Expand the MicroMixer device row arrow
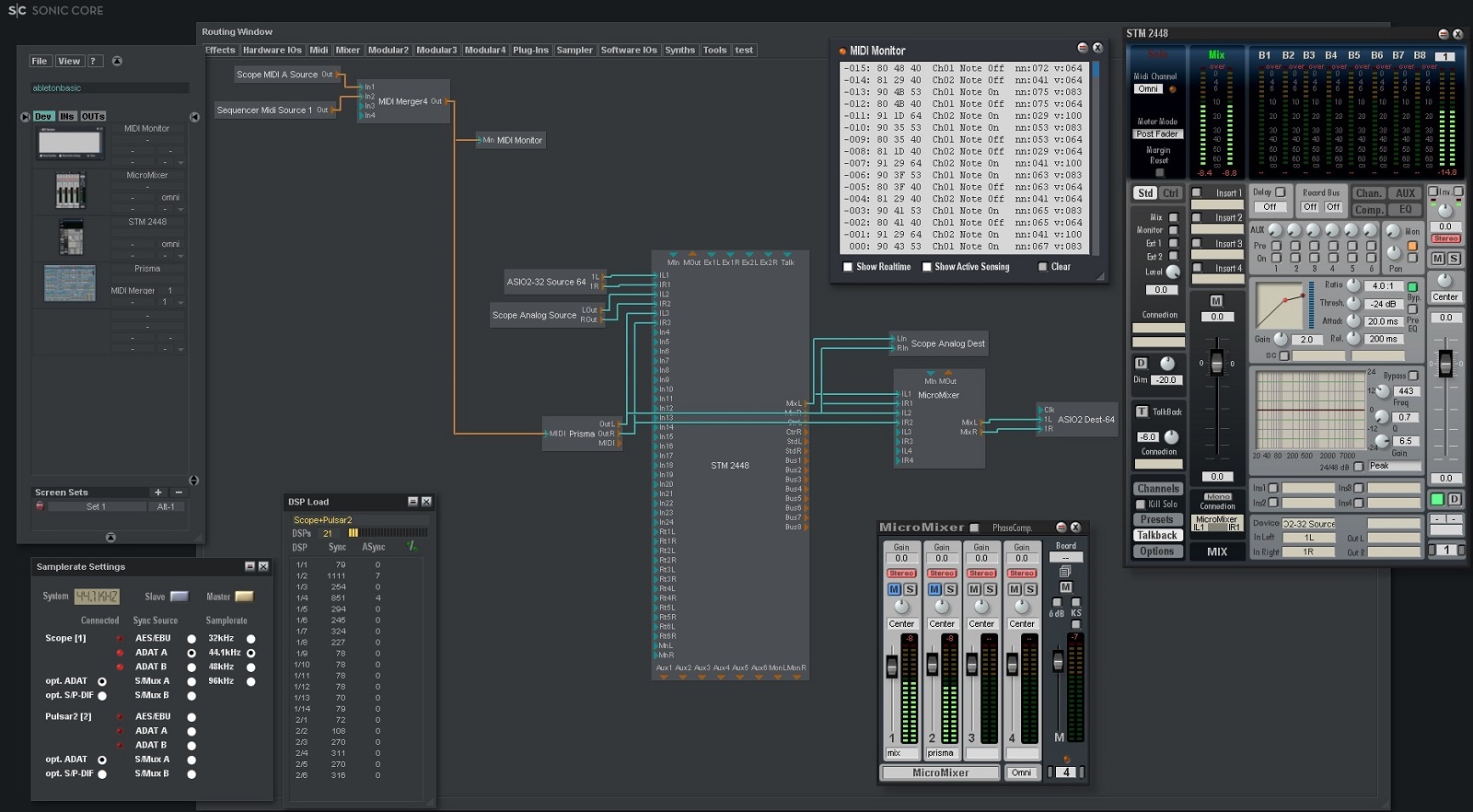The width and height of the screenshot is (1473, 812). coord(180,209)
